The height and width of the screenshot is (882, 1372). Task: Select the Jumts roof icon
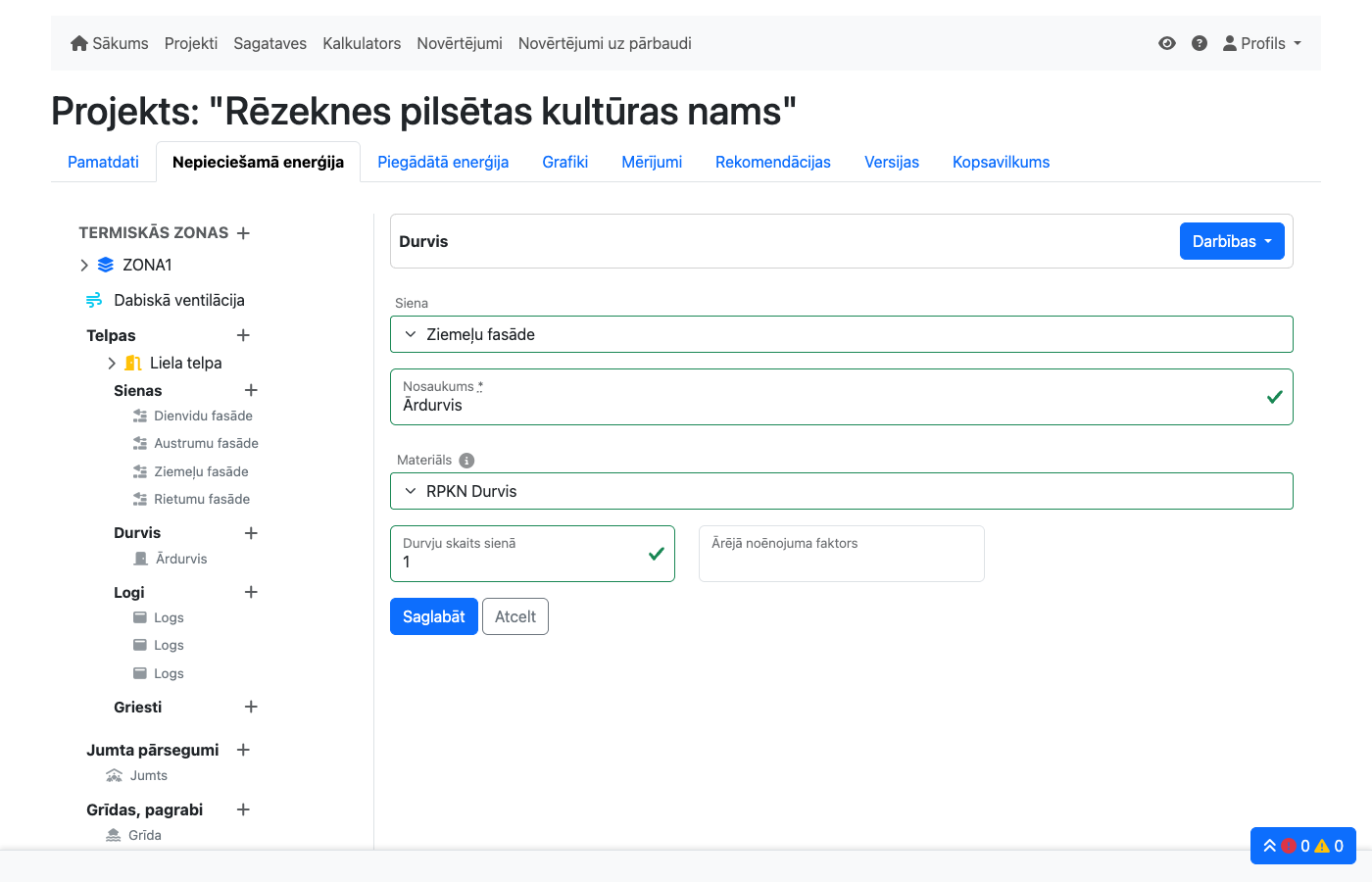(115, 775)
